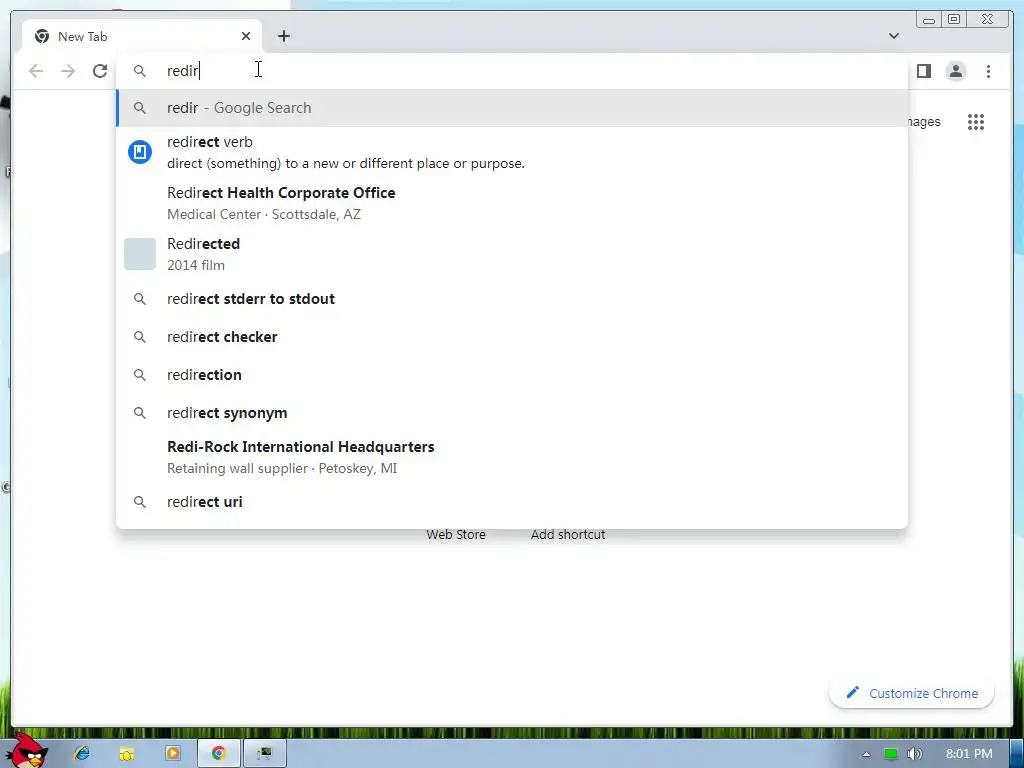Screen dimensions: 1024x768
Task: Open the monitor application in taskbar
Action: 264,753
